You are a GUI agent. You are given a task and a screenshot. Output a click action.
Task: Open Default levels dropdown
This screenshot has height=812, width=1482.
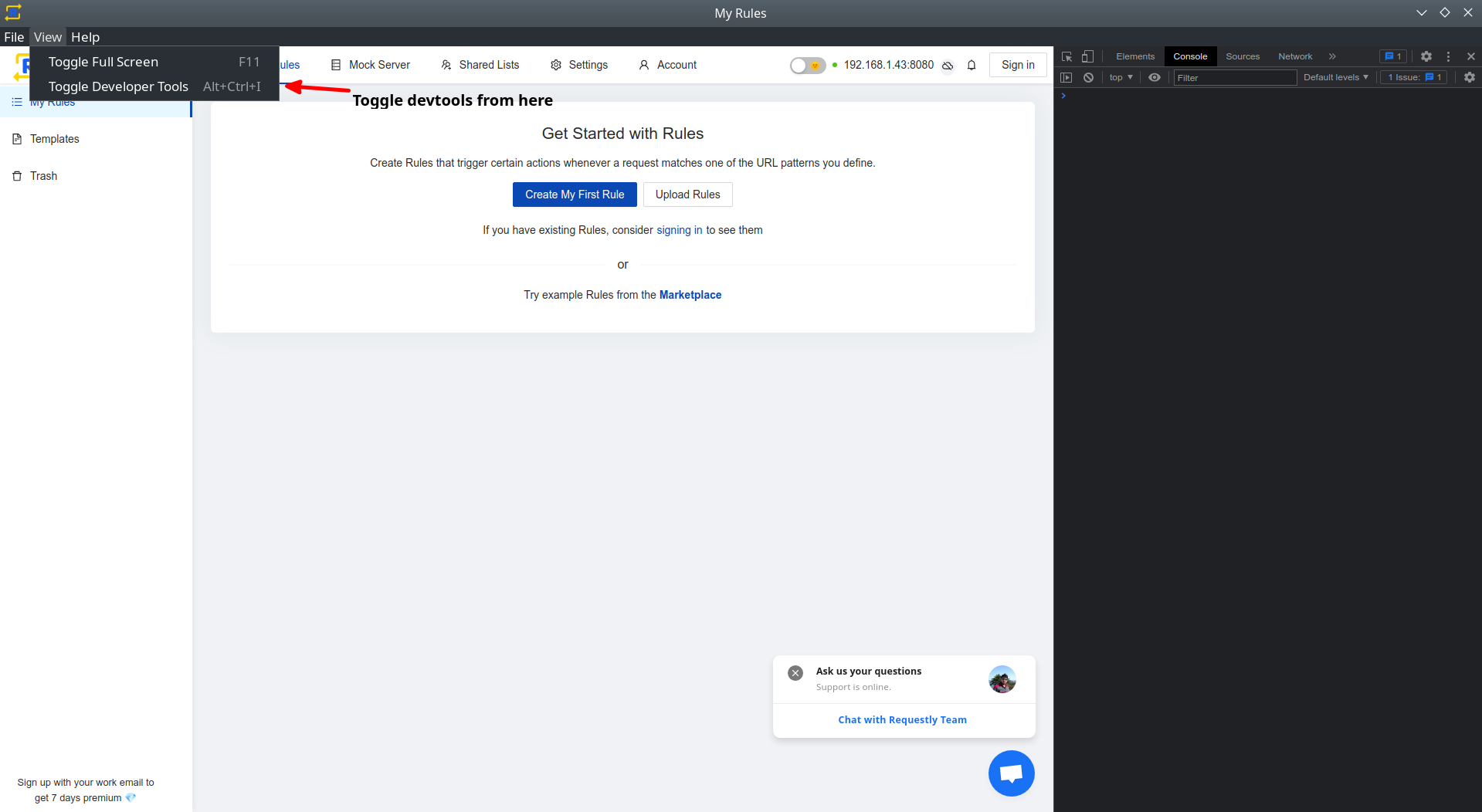1336,77
